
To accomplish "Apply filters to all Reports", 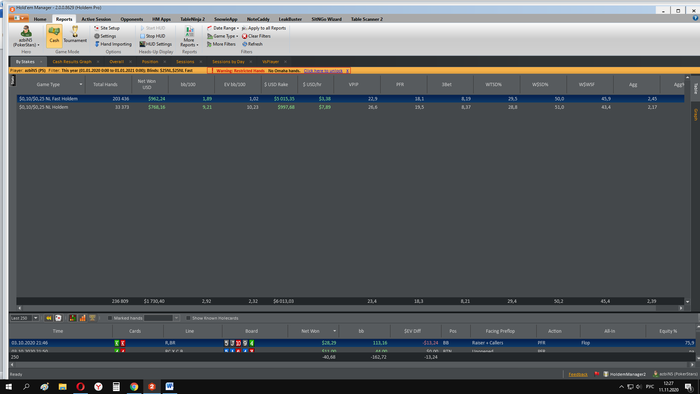I will point(264,28).
